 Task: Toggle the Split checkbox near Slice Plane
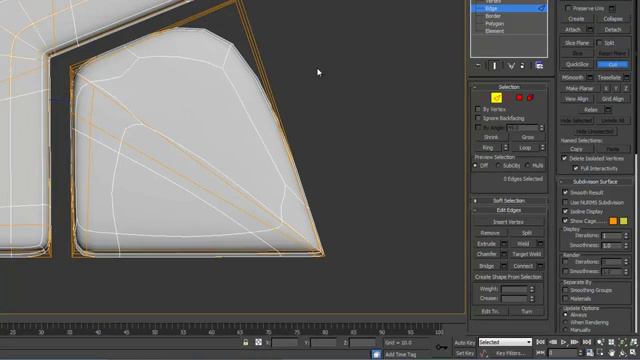600,42
